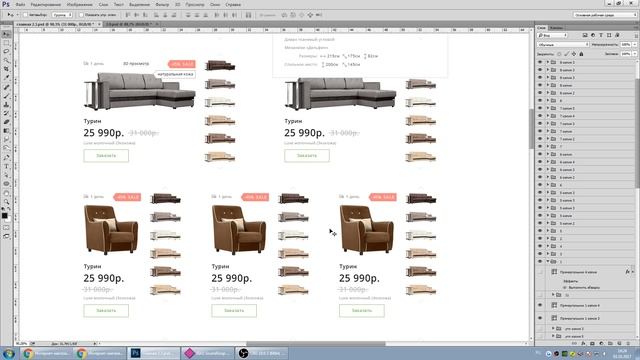Click the foreground color swatch
640x360 pixels.
coord(4,216)
